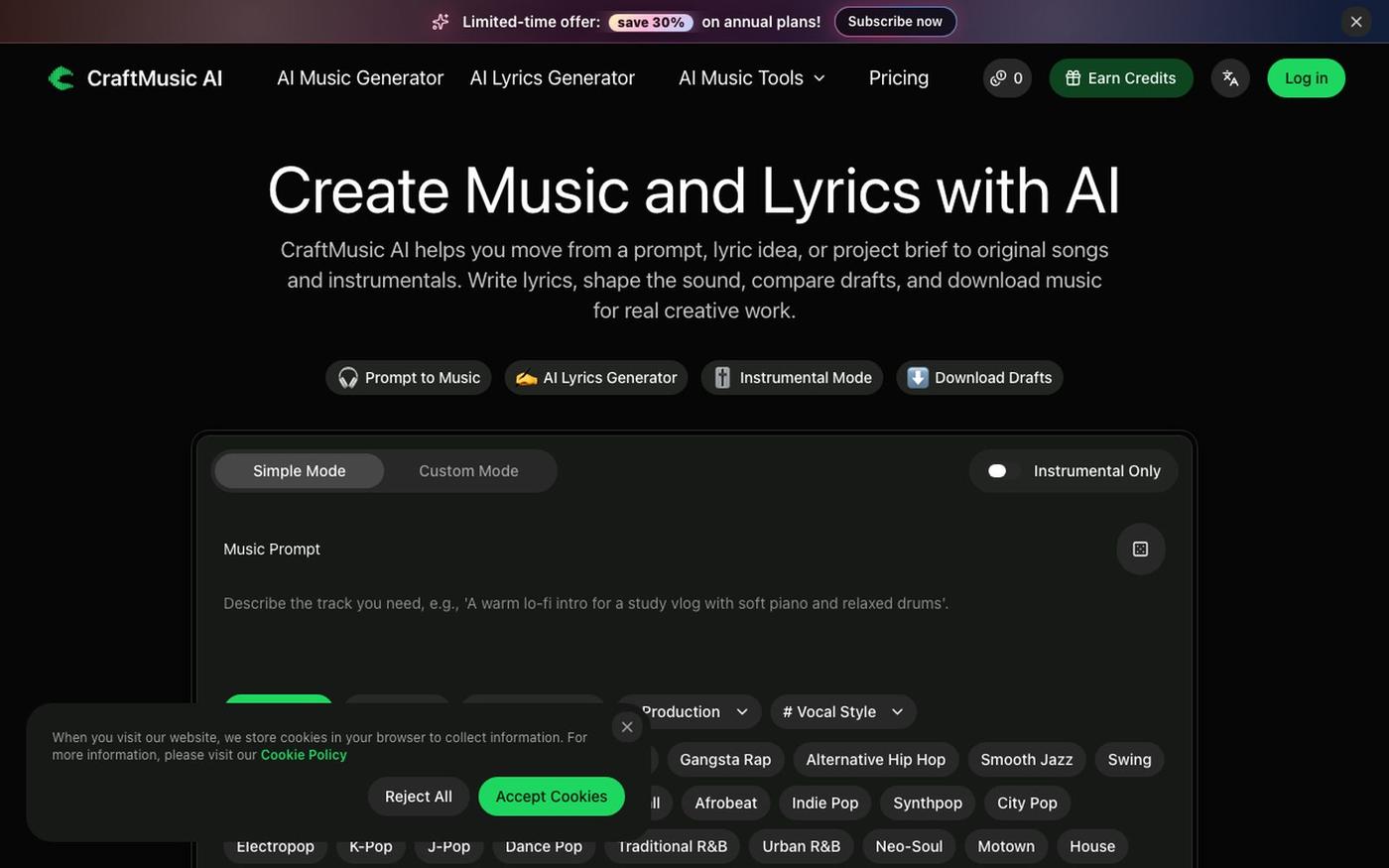The width and height of the screenshot is (1389, 868).
Task: Select the Neo-Soul tag
Action: (909, 846)
